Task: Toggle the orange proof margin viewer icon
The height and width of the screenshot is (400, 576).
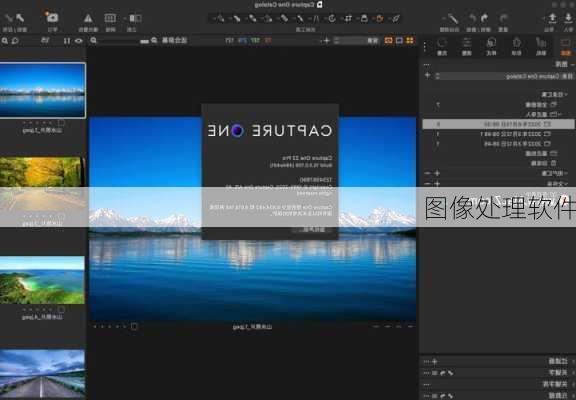Action: coord(389,40)
